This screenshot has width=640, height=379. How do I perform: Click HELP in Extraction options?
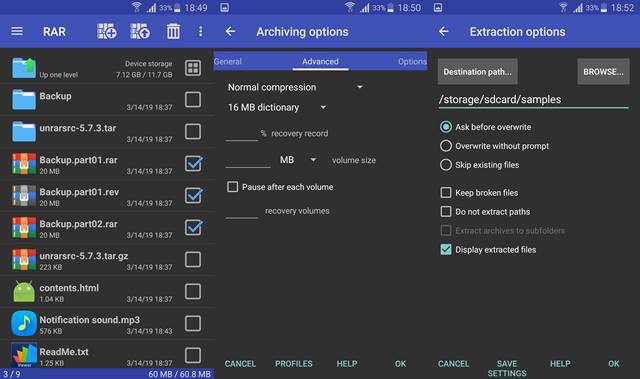(x=560, y=363)
